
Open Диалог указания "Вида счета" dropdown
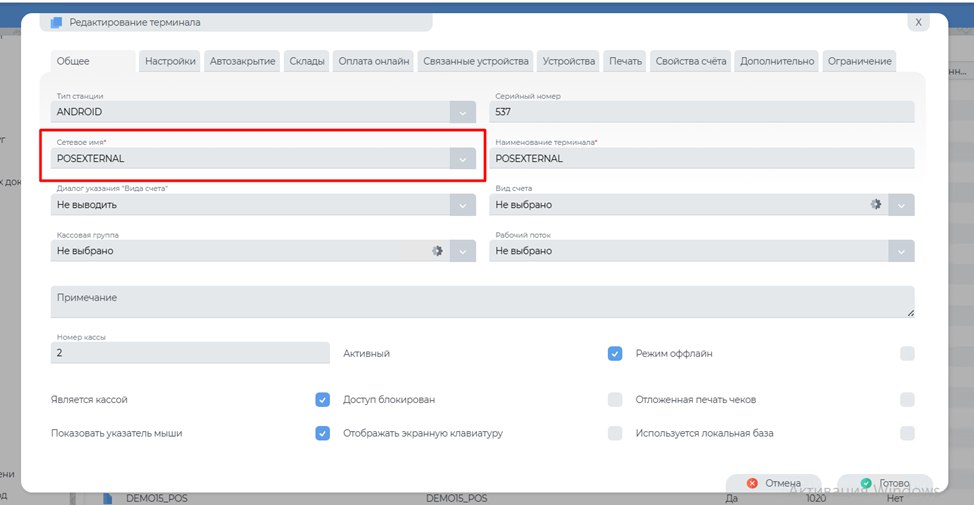462,204
